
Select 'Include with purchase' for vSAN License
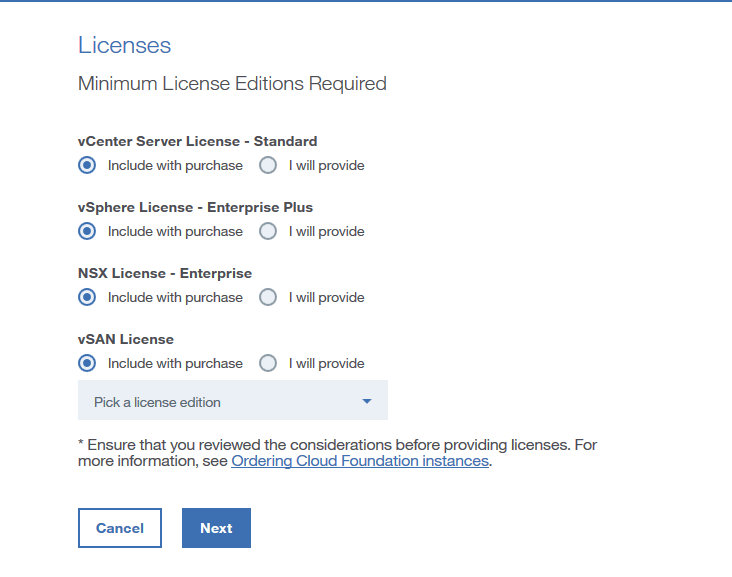point(87,363)
